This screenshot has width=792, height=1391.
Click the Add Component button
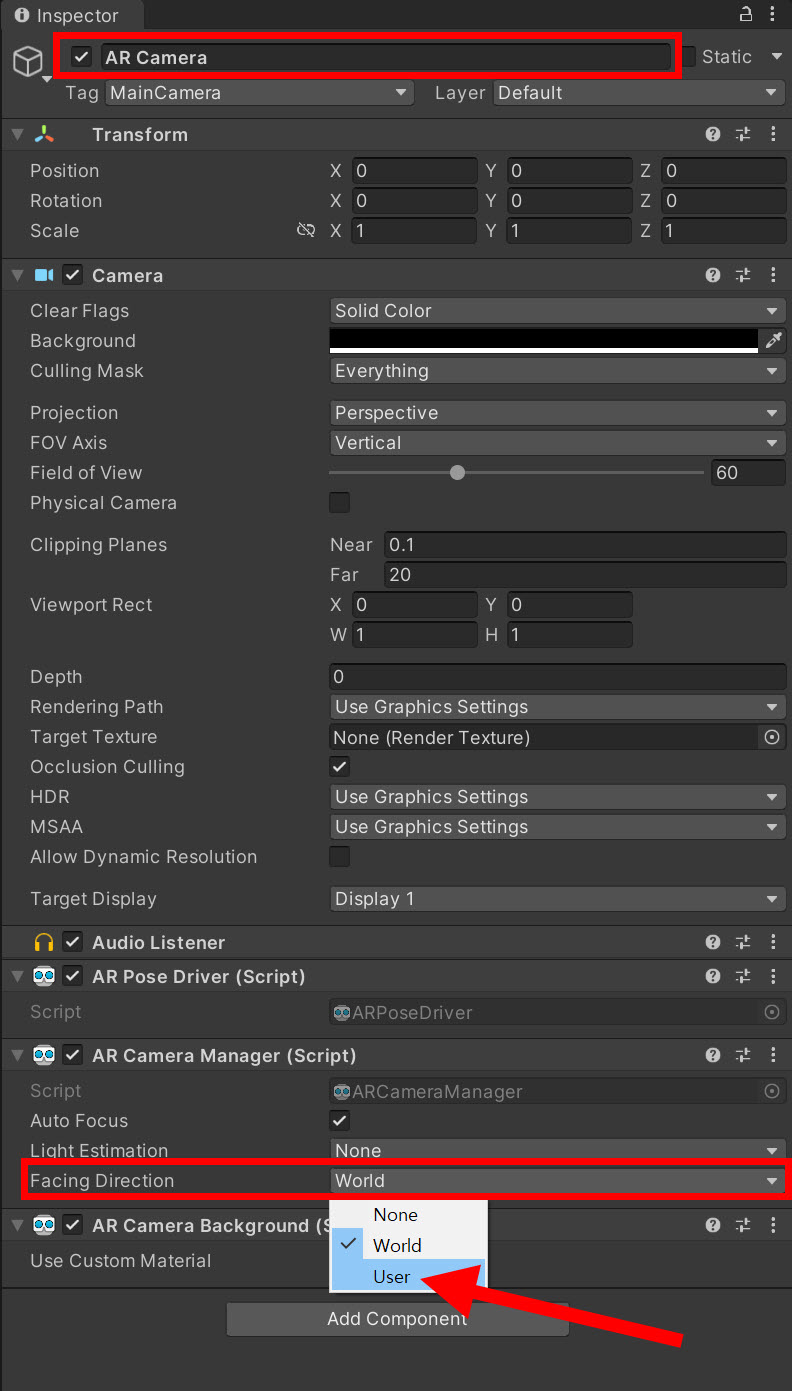(x=397, y=1319)
